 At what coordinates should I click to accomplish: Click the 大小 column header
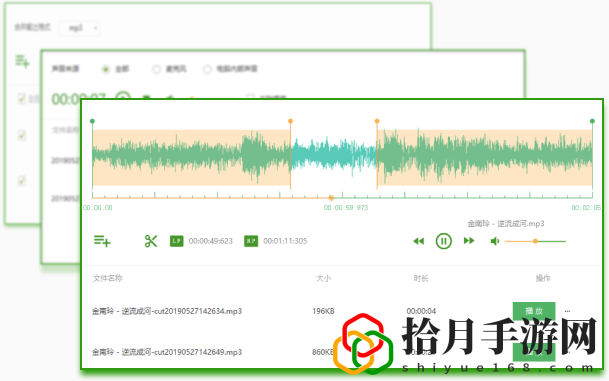[324, 278]
